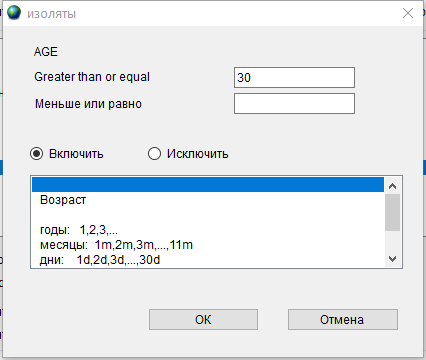Click the list scrollbar thumb
This screenshot has width=426, height=360.
pos(393,212)
